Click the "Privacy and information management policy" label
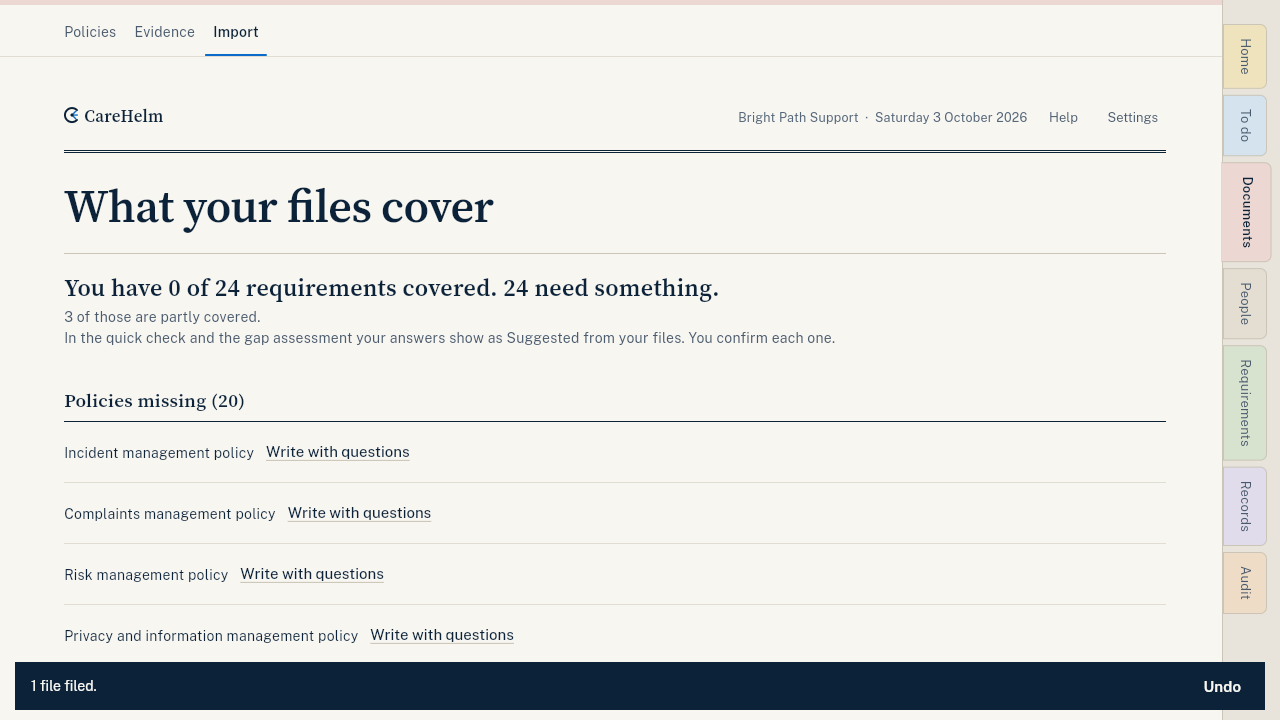 (211, 636)
